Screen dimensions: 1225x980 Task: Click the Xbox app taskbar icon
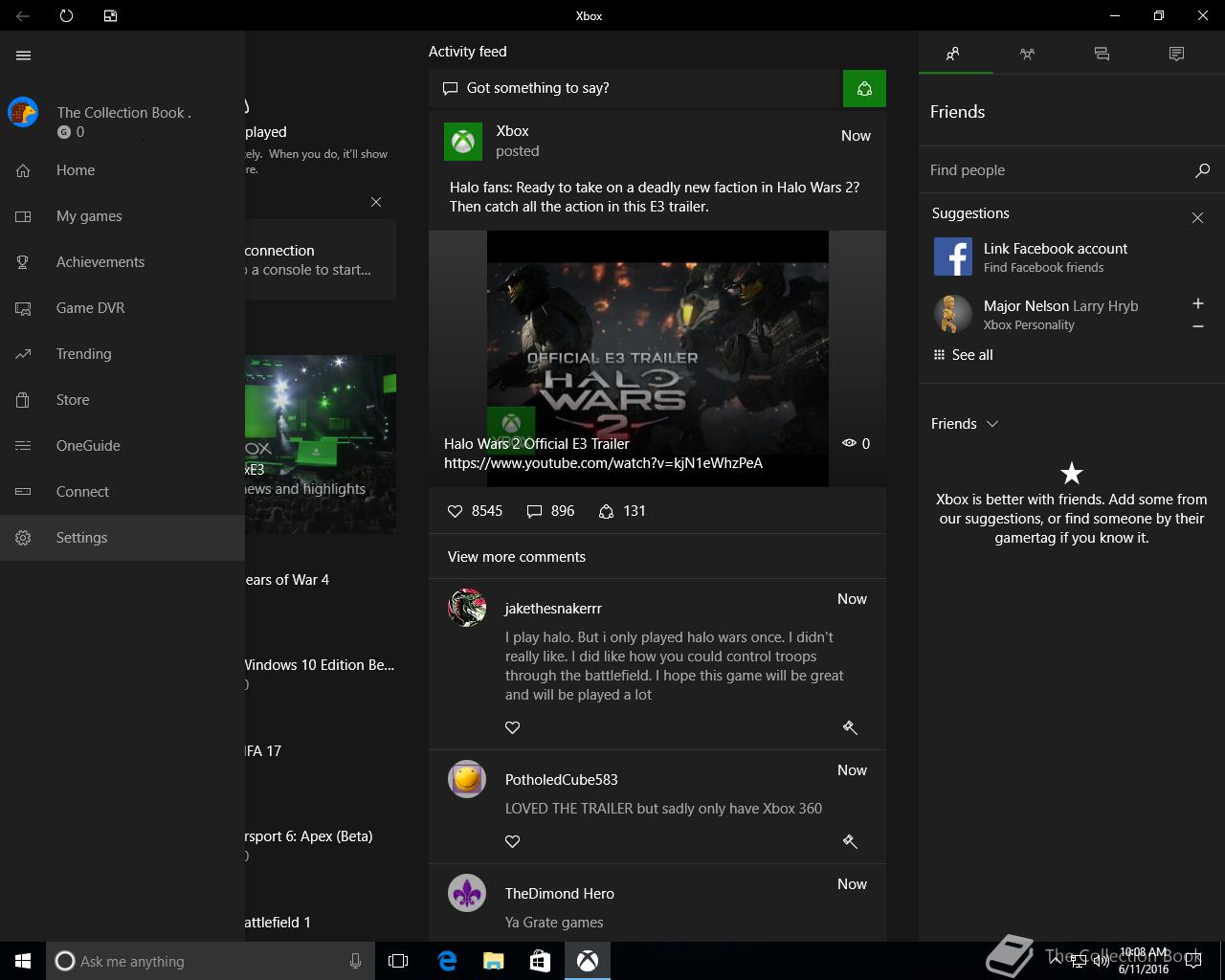point(588,961)
